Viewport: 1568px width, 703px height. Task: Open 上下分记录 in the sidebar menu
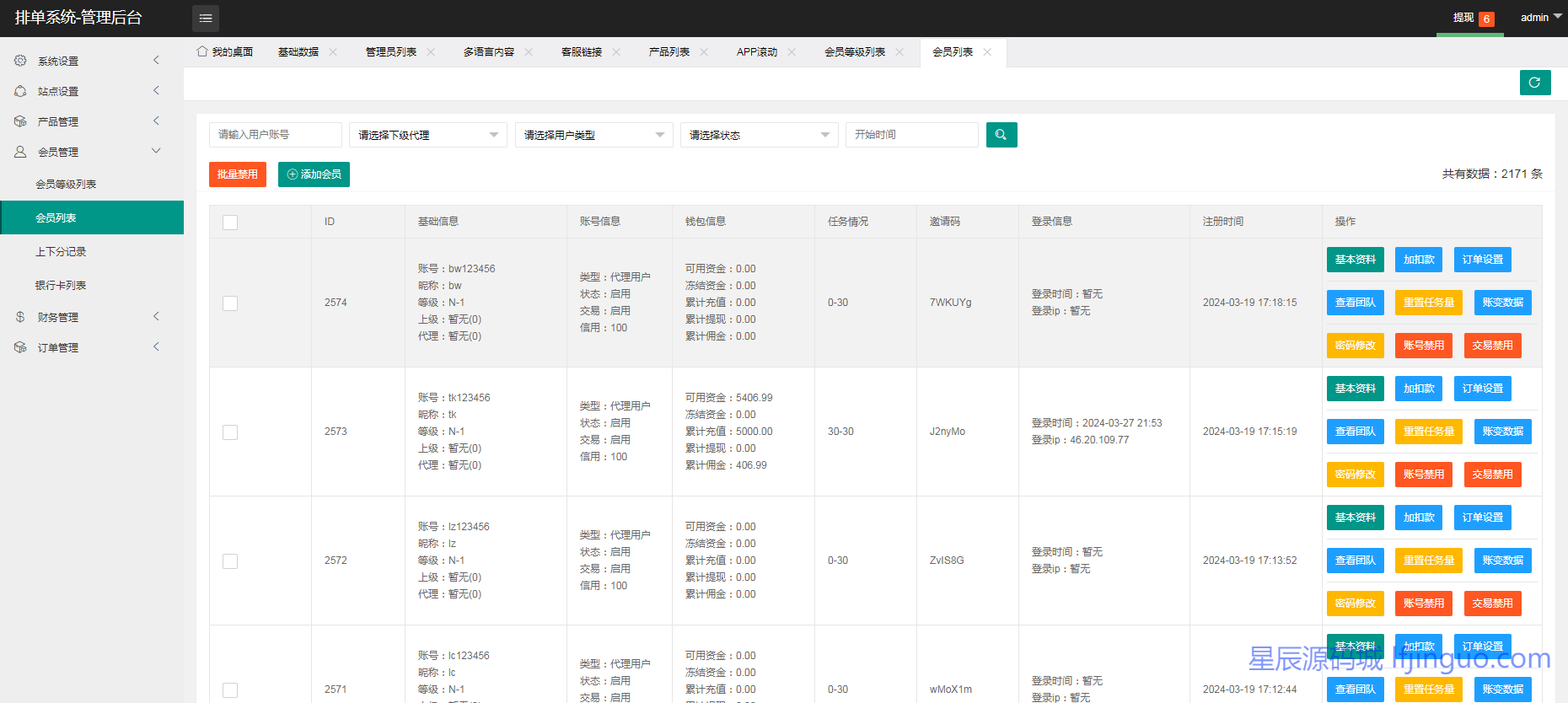pos(61,252)
